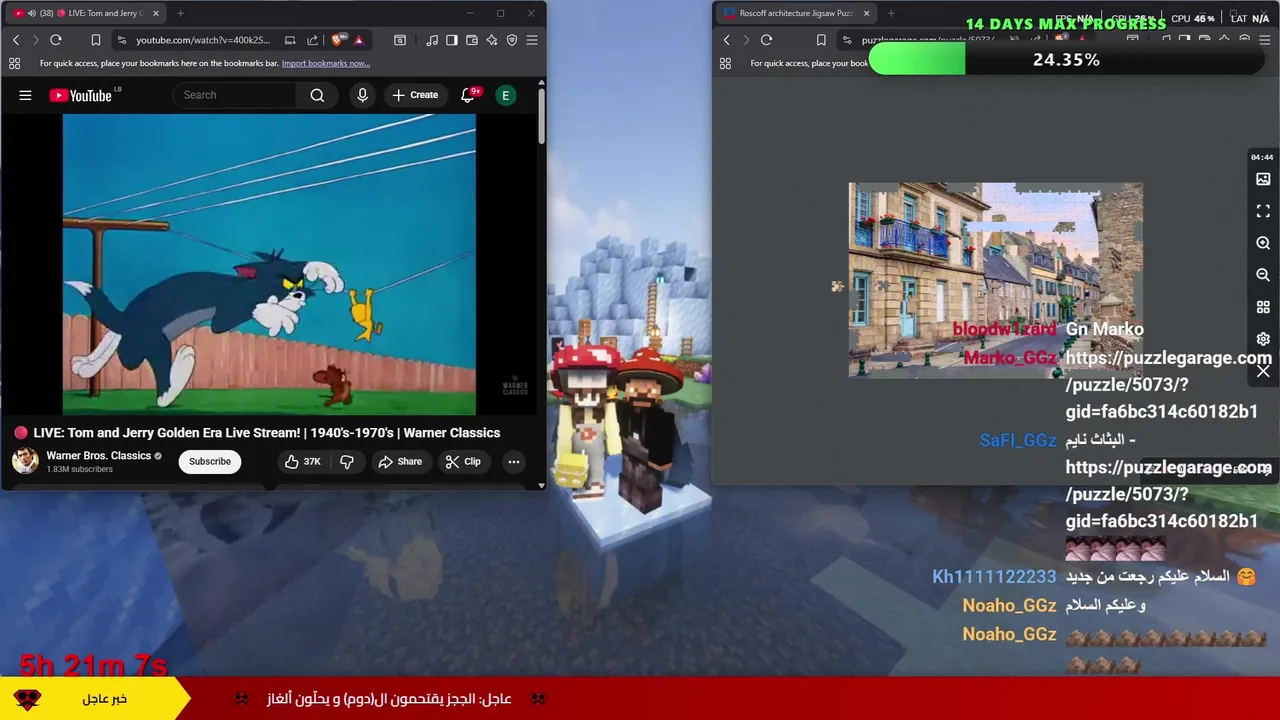Image resolution: width=1280 pixels, height=720 pixels.
Task: Start voice search with the microphone icon
Action: 362,95
